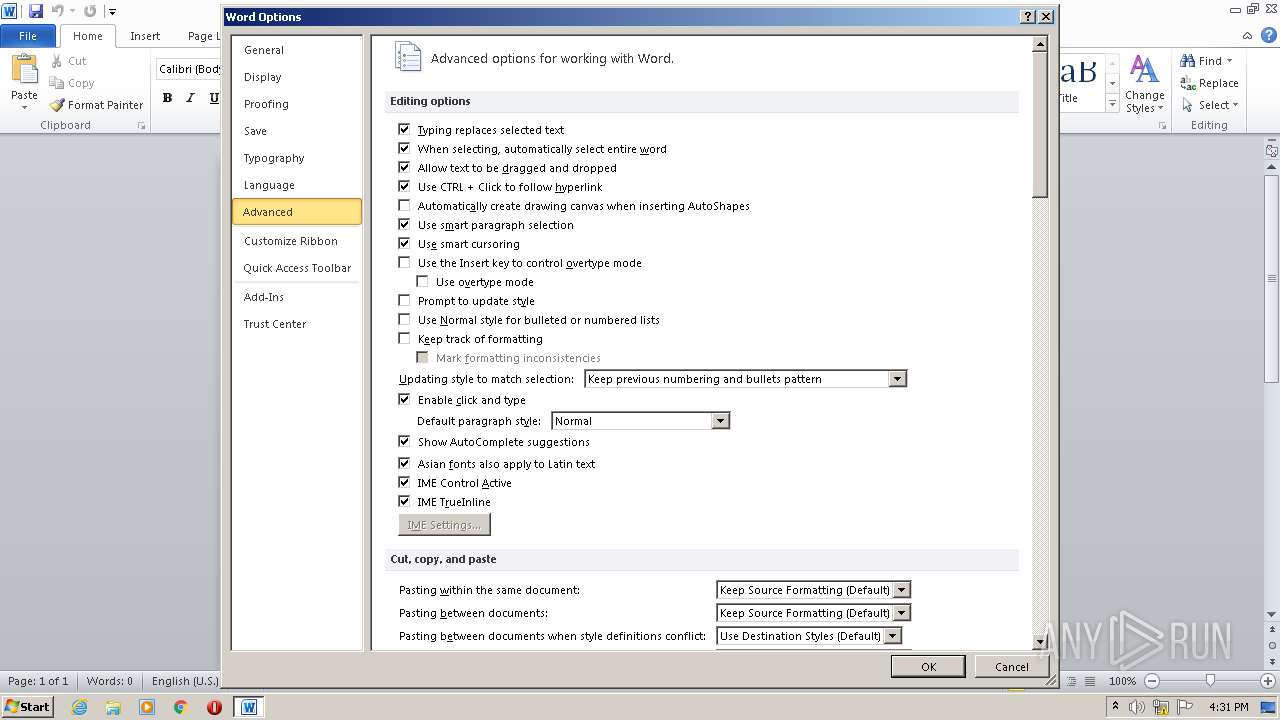Click zoom in plus button

1269,681
